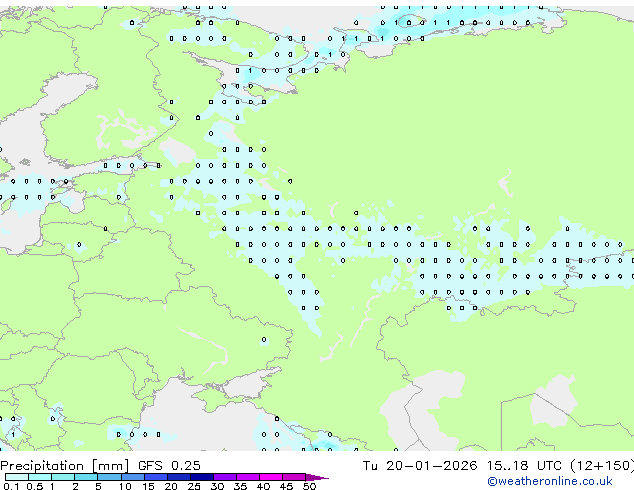Click the '20' legend value
The image size is (634, 490).
171,486
